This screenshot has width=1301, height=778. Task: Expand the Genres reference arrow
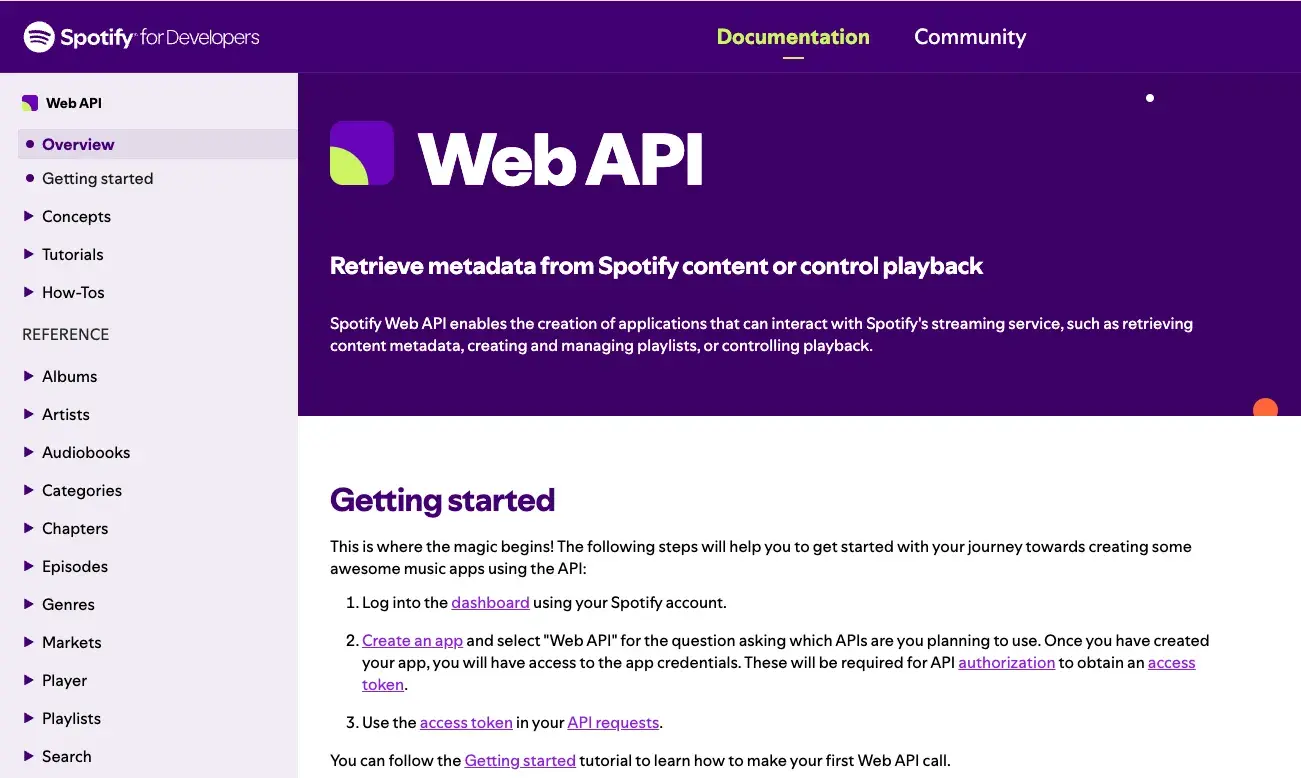pos(29,604)
